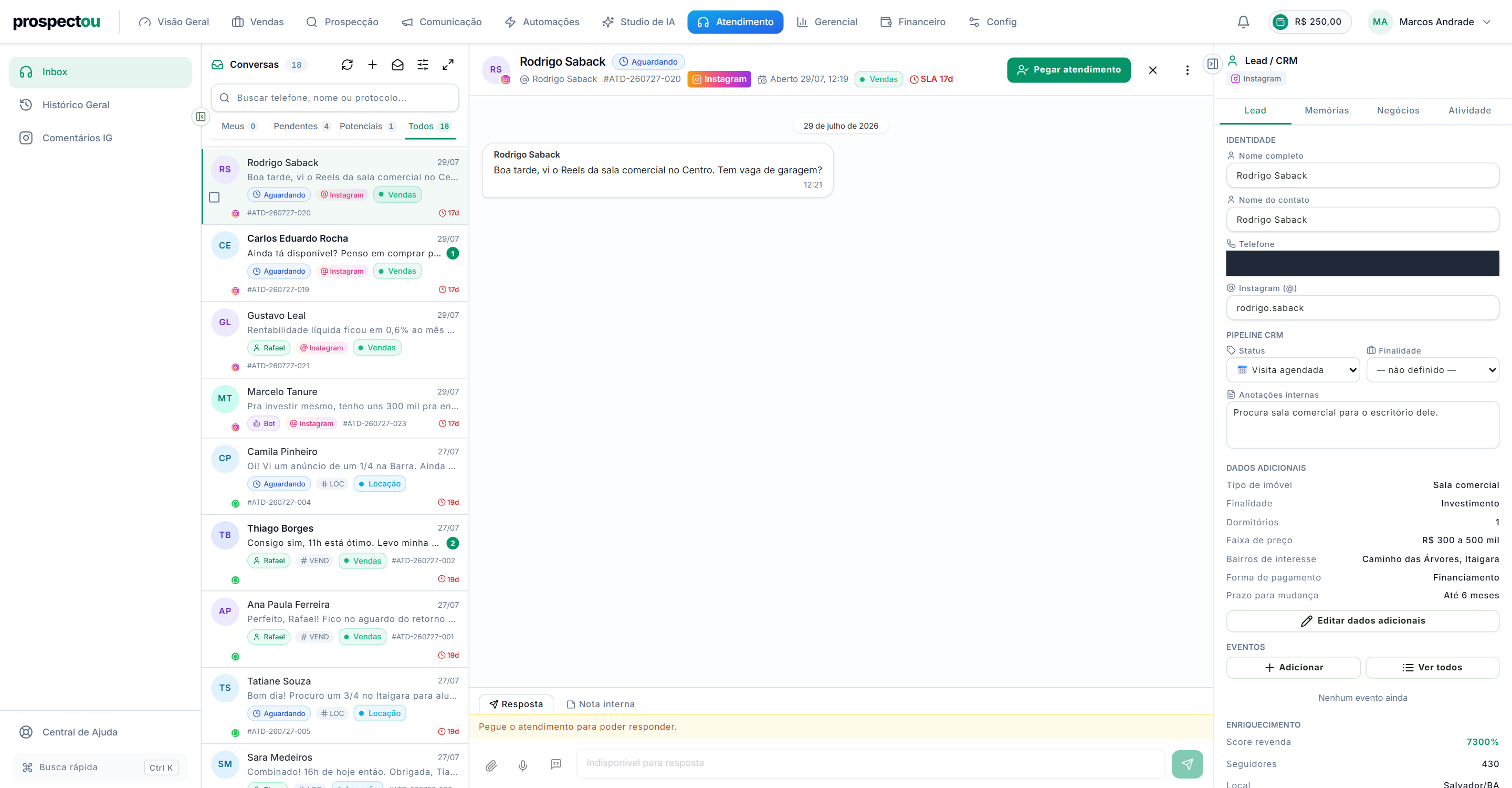This screenshot has height=788, width=1512.
Task: Open Ana Paula Ferreira conversation
Action: coord(334,629)
